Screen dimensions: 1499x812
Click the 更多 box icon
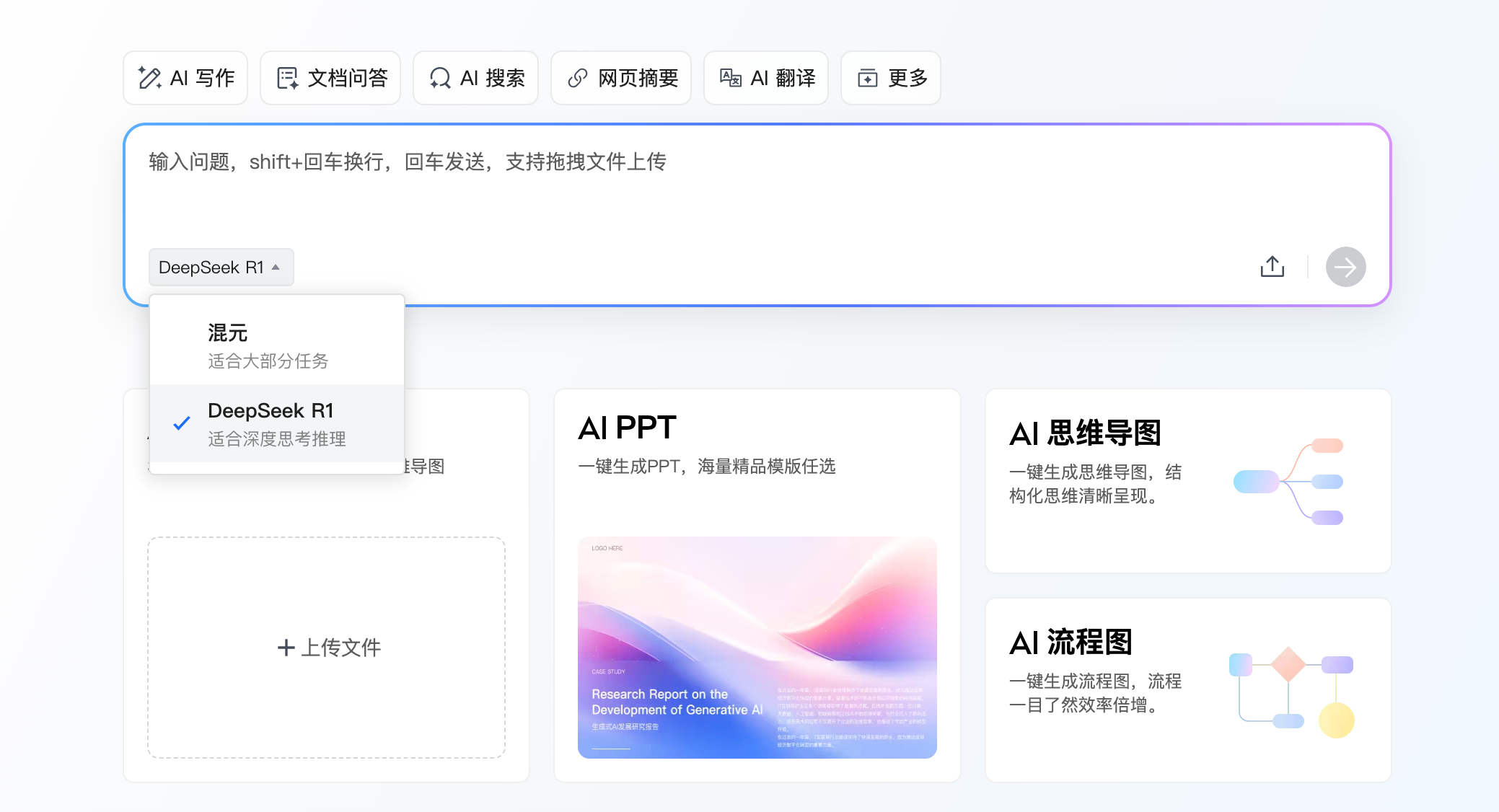867,78
